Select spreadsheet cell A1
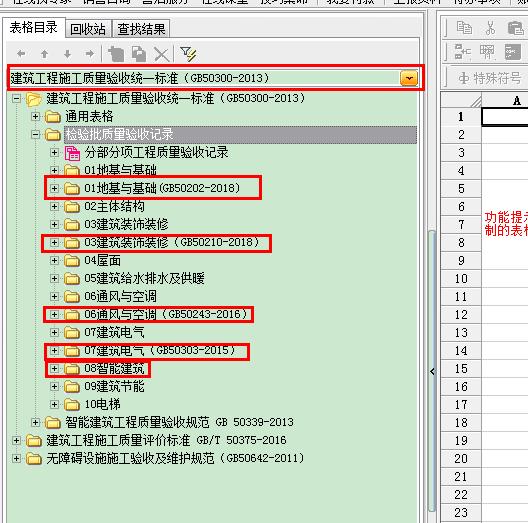The image size is (528, 523). click(x=504, y=117)
